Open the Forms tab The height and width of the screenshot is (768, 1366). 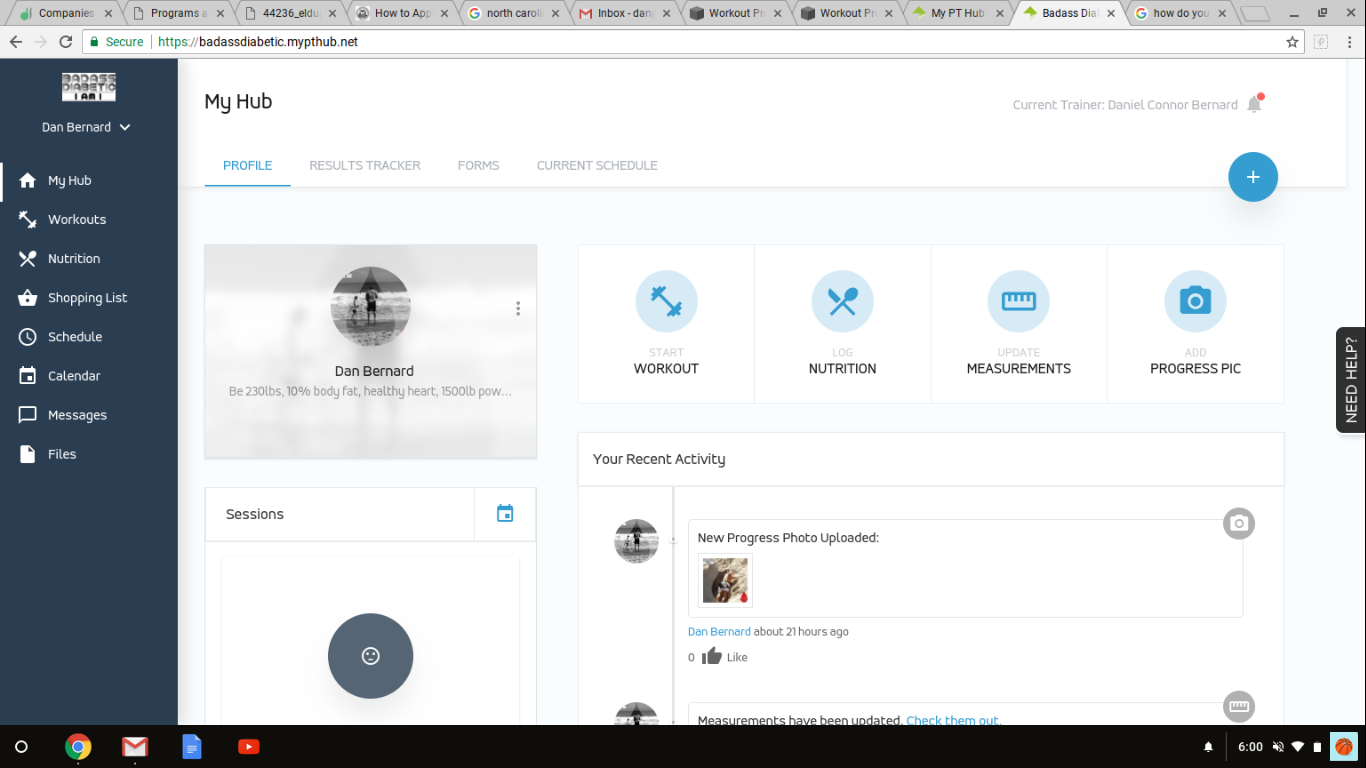478,165
